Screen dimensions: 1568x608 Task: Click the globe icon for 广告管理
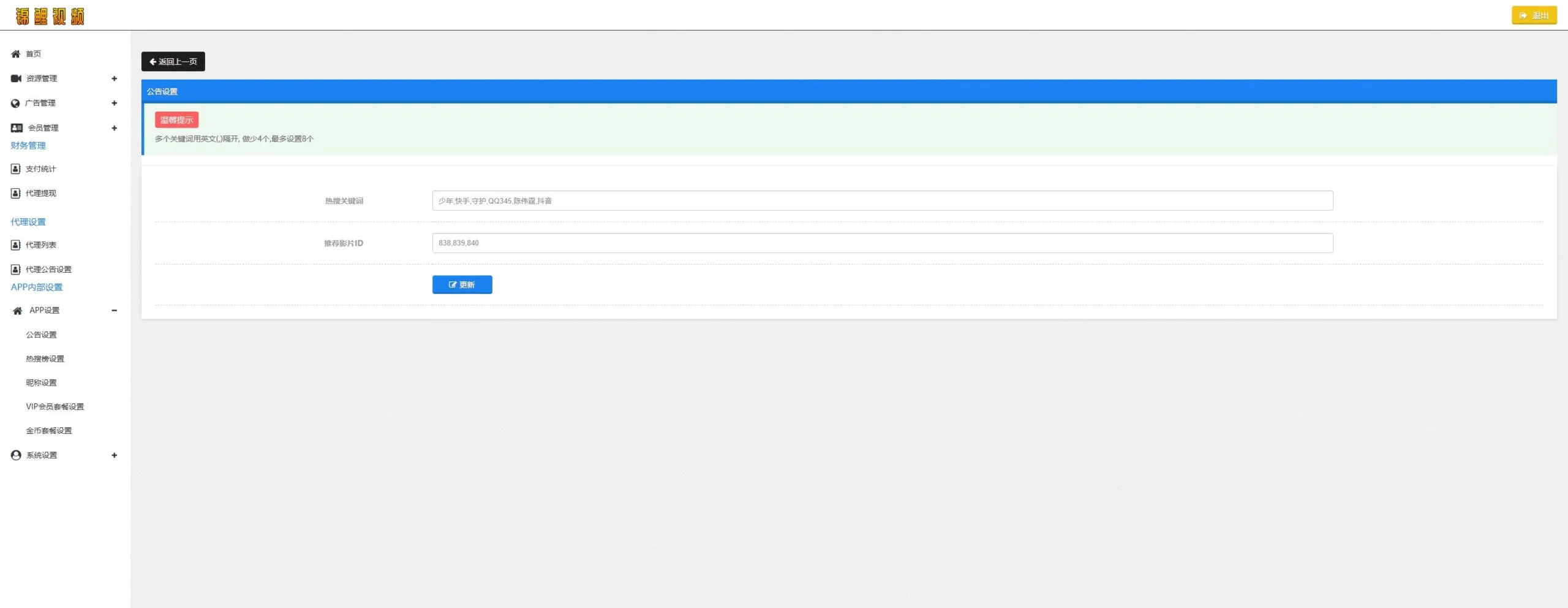(15, 104)
